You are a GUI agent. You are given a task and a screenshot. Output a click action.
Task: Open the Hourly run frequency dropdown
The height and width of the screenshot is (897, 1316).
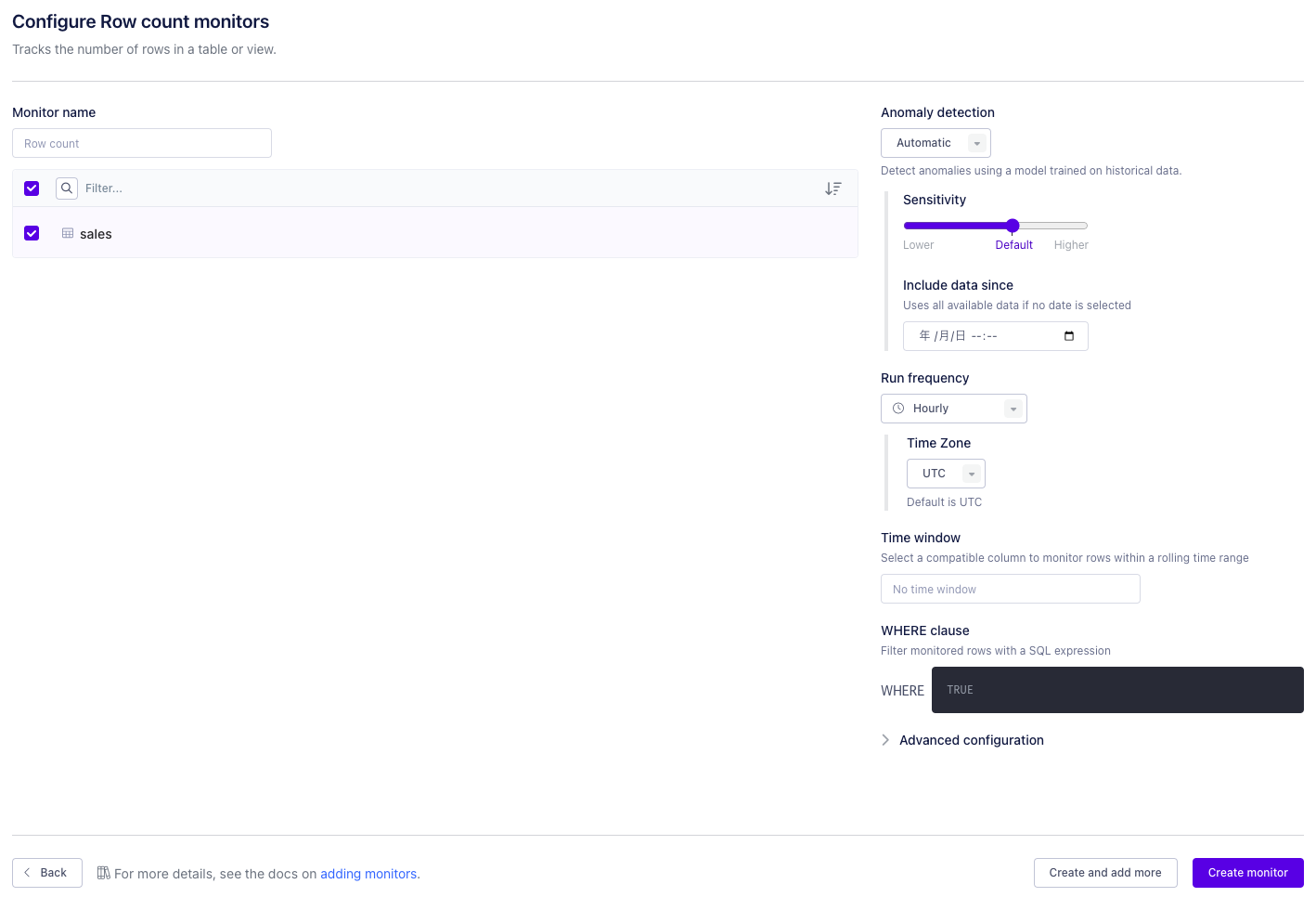coord(954,409)
